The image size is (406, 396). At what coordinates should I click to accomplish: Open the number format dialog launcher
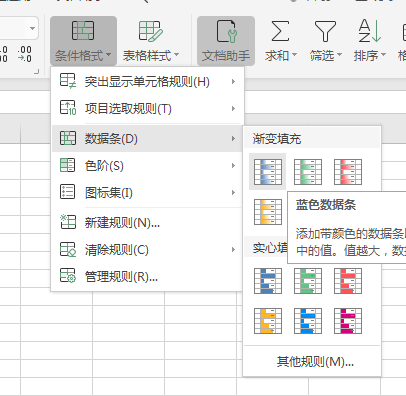coord(37,71)
